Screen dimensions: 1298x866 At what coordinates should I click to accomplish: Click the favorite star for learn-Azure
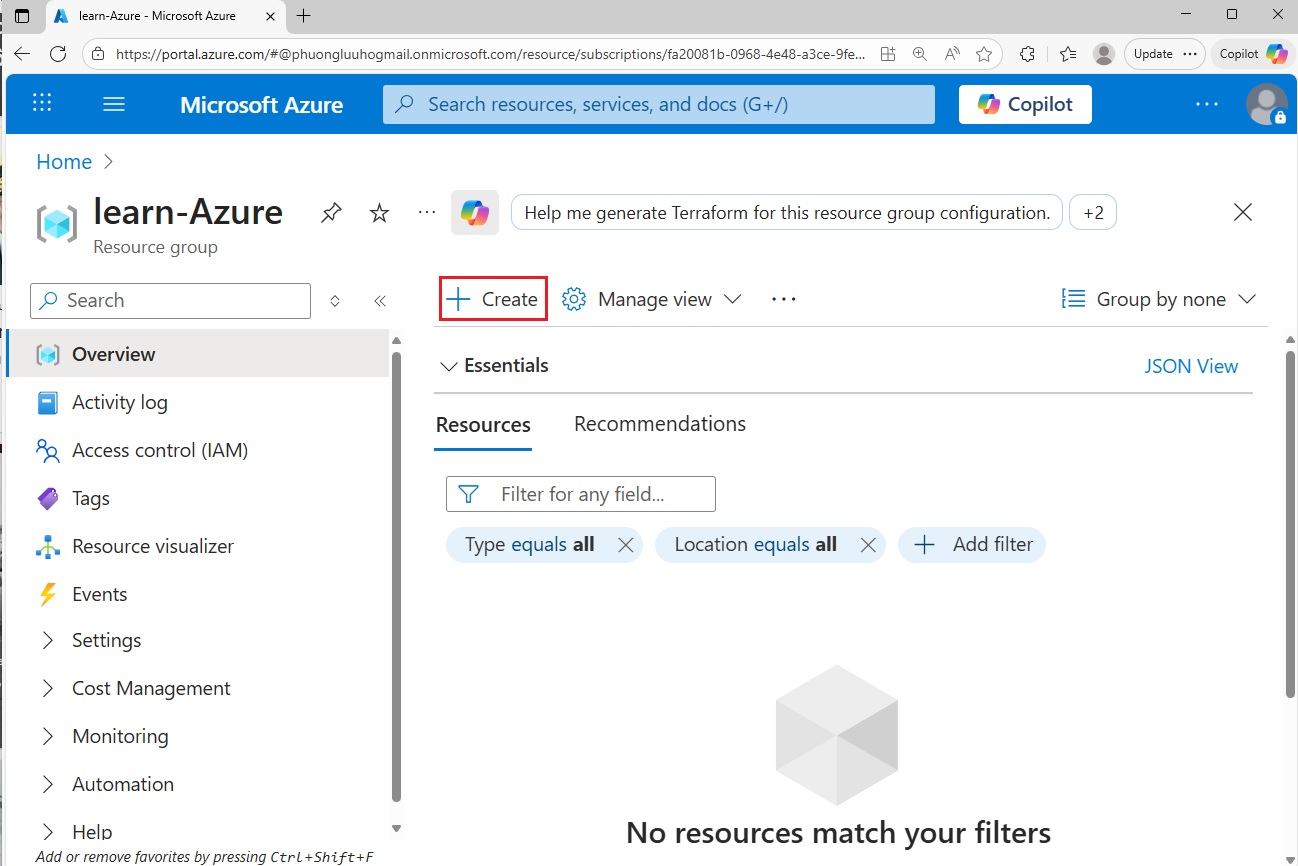click(379, 212)
